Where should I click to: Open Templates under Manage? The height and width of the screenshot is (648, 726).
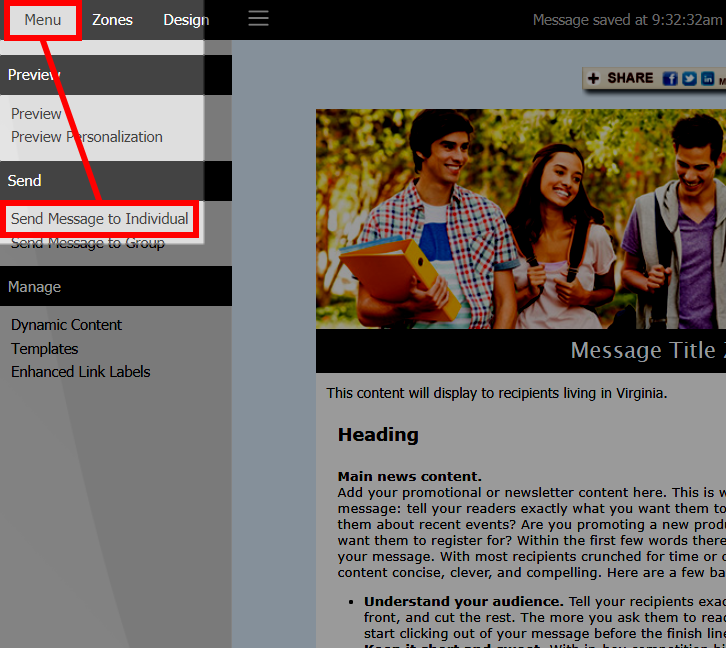44,349
